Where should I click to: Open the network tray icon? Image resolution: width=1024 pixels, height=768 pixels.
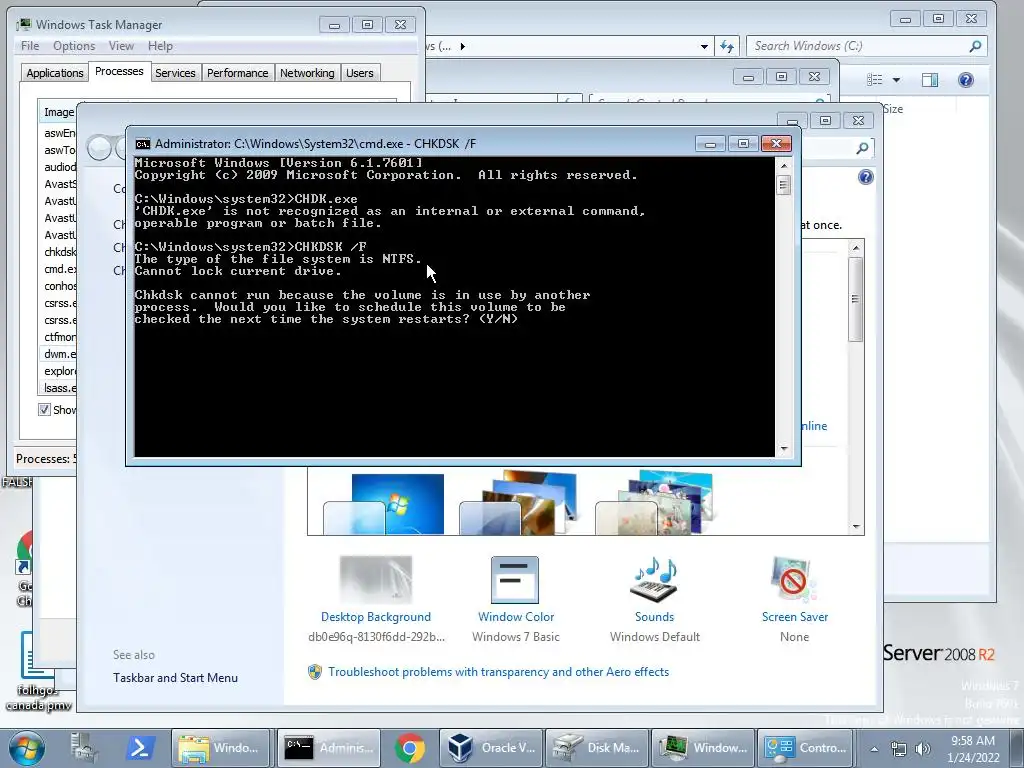[x=899, y=749]
